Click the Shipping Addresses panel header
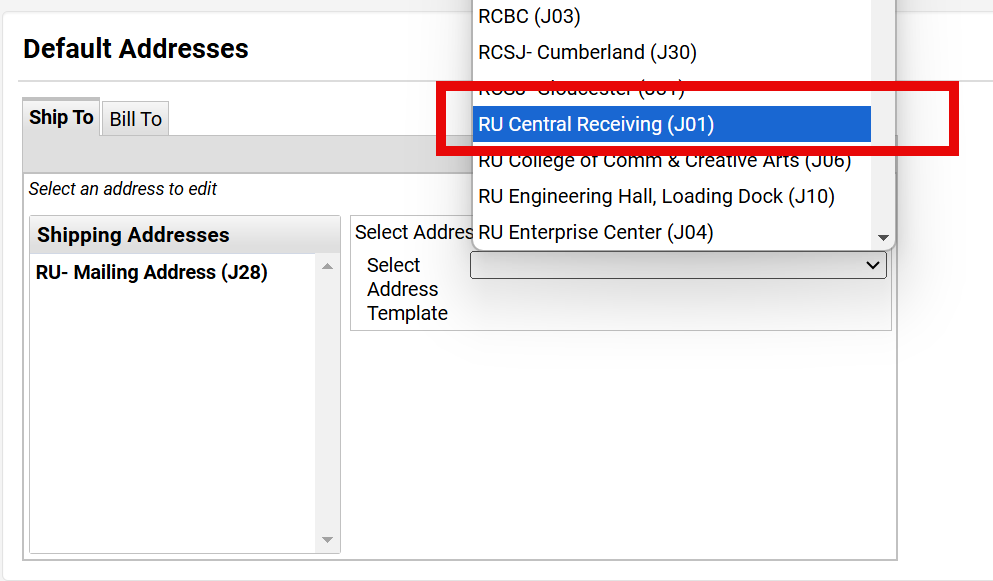 133,235
